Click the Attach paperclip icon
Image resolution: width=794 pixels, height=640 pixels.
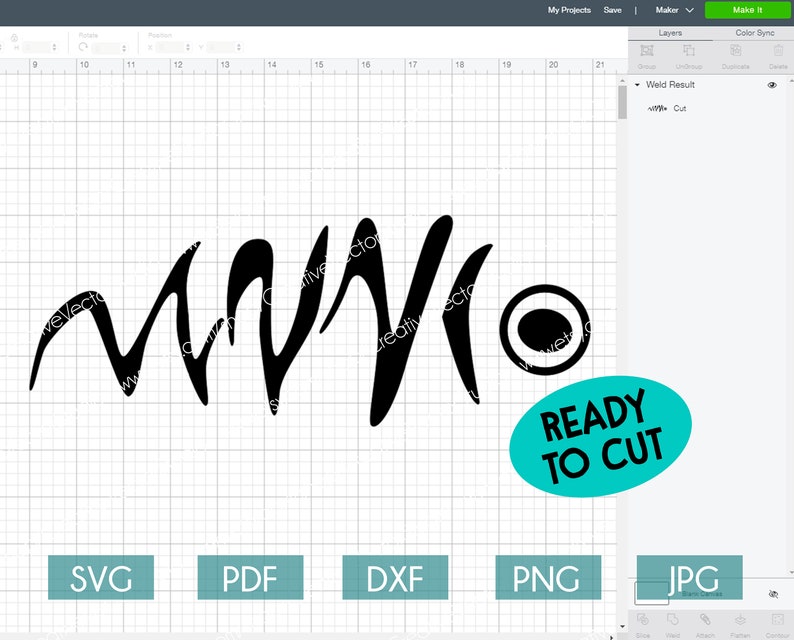[x=705, y=619]
